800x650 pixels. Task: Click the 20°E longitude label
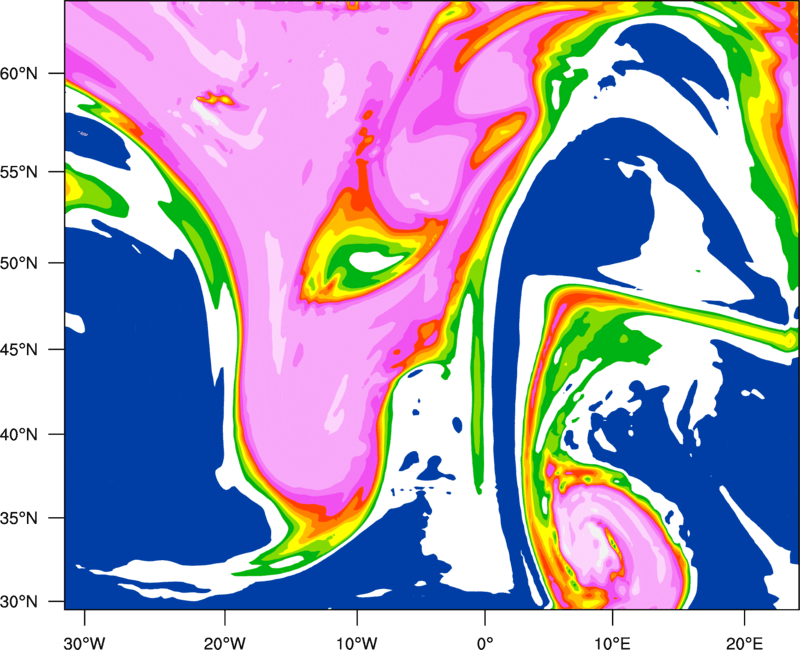coord(744,643)
